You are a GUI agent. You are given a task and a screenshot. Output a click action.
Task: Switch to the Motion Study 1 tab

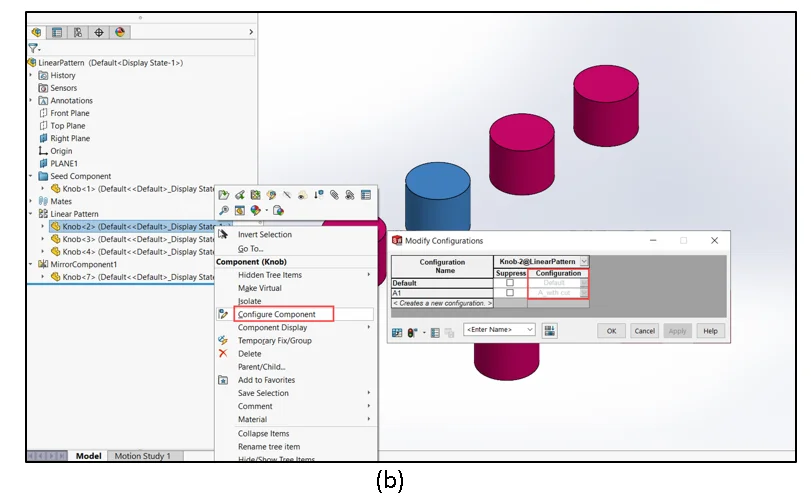(x=142, y=456)
